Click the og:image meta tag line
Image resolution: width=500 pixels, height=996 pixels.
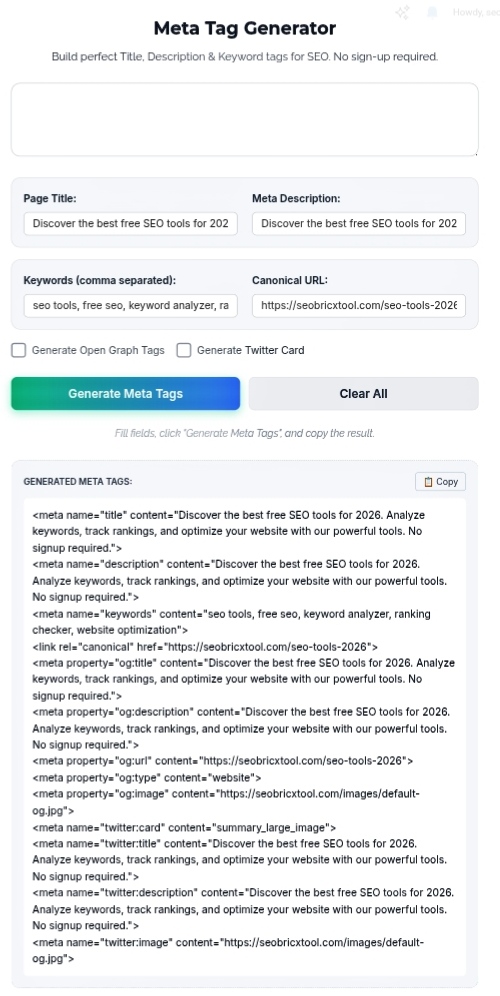pyautogui.click(x=226, y=802)
